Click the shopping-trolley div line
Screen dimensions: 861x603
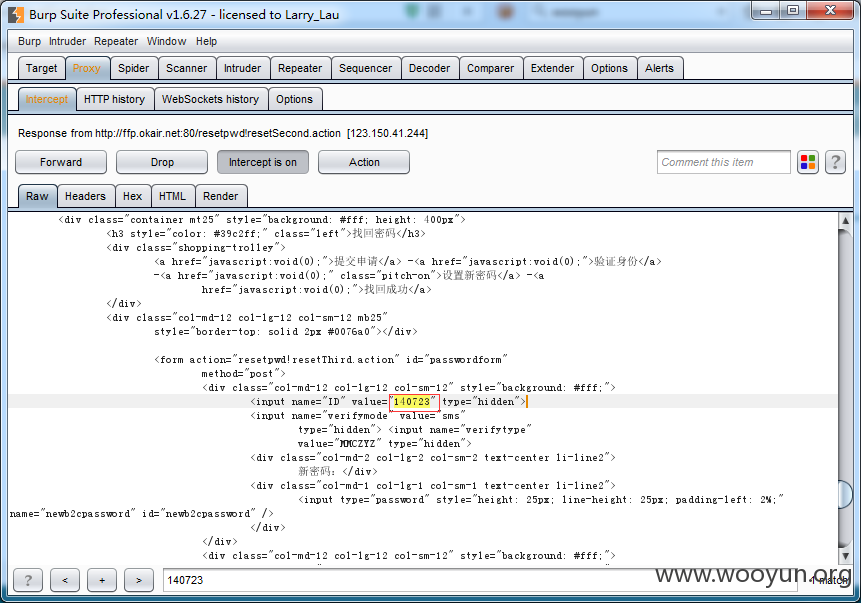[195, 248]
